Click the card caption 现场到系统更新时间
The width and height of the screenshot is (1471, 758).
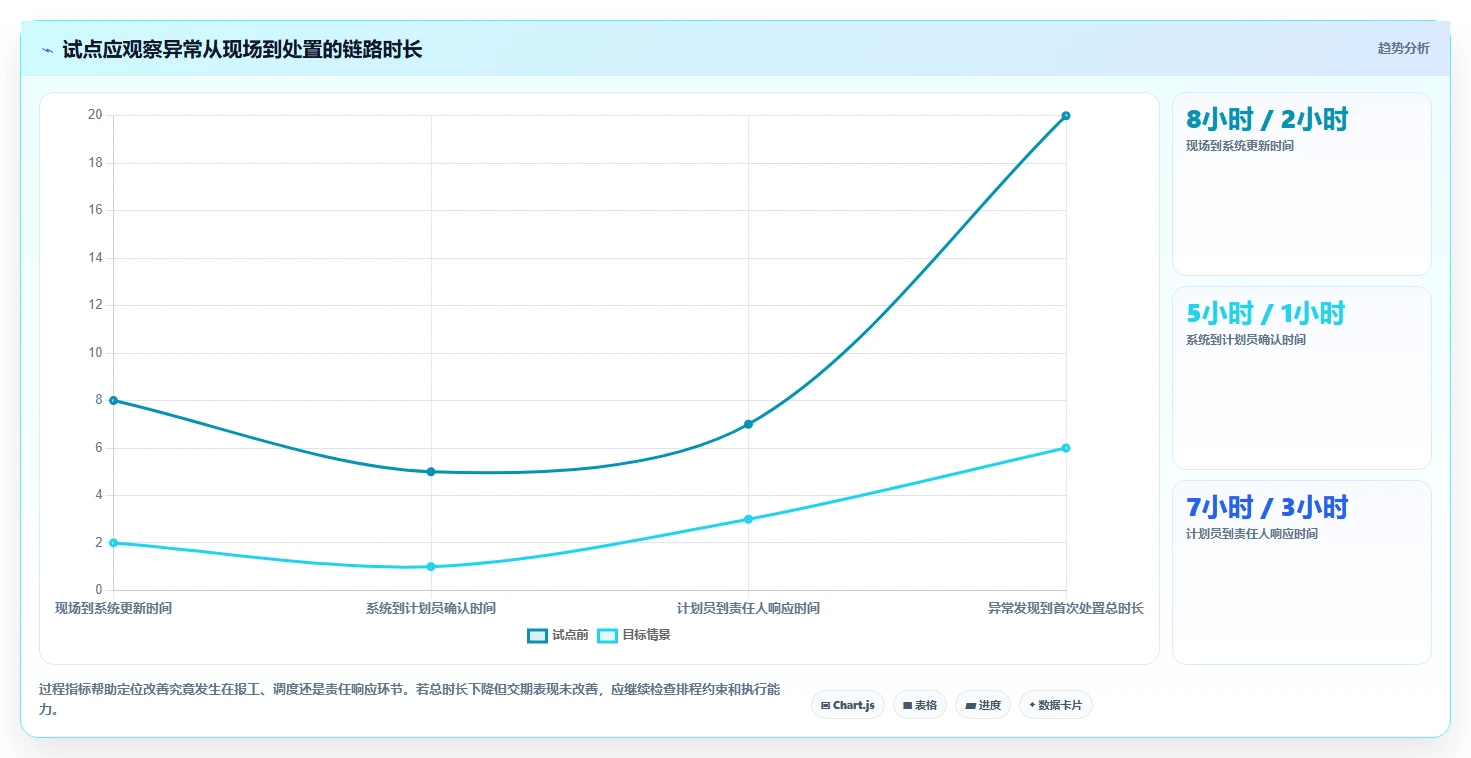coord(1239,146)
